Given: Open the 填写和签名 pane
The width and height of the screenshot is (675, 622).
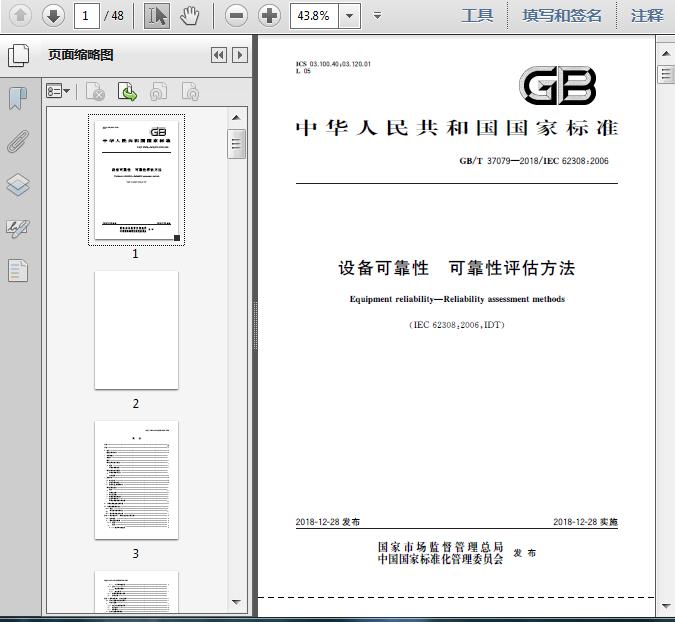Looking at the screenshot, I should tap(562, 15).
